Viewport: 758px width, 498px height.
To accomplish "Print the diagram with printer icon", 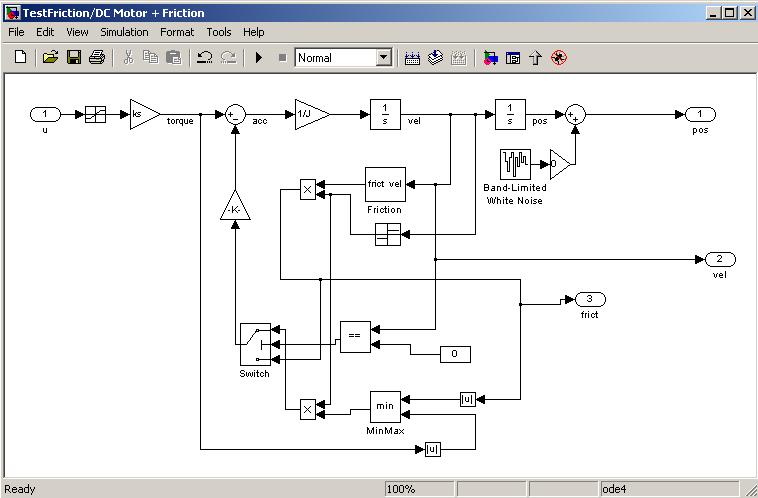I will coord(97,58).
